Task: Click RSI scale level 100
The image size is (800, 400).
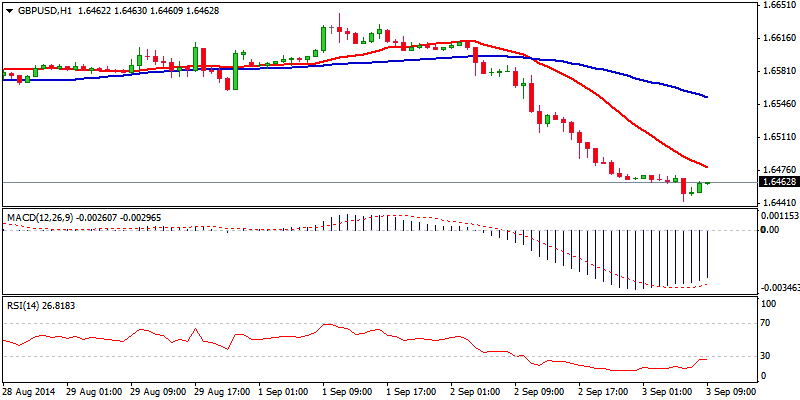Action: (x=769, y=304)
